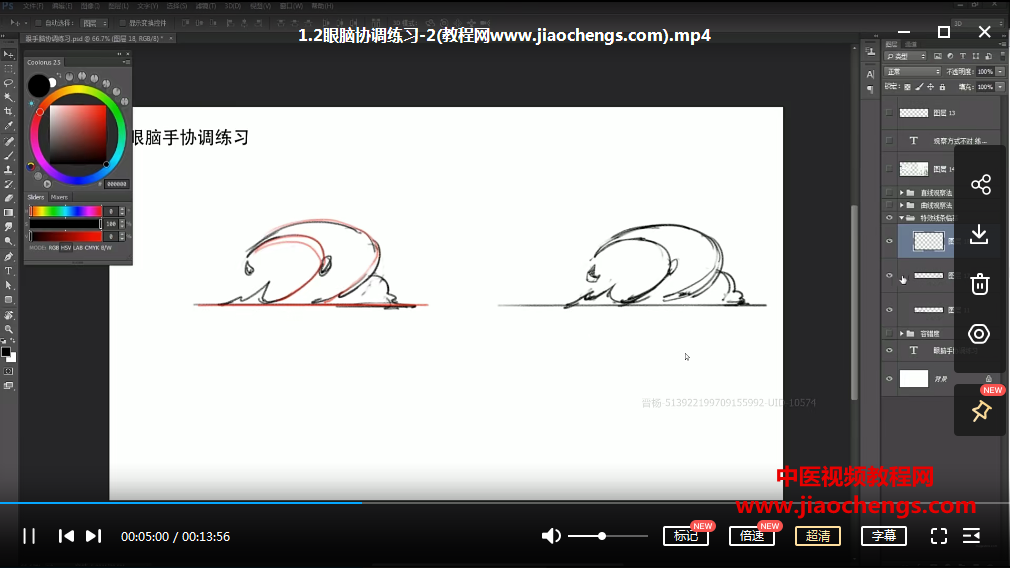Hide the 特效线条临摹 group via eye icon
Screen dimensions: 1010x568
890,218
